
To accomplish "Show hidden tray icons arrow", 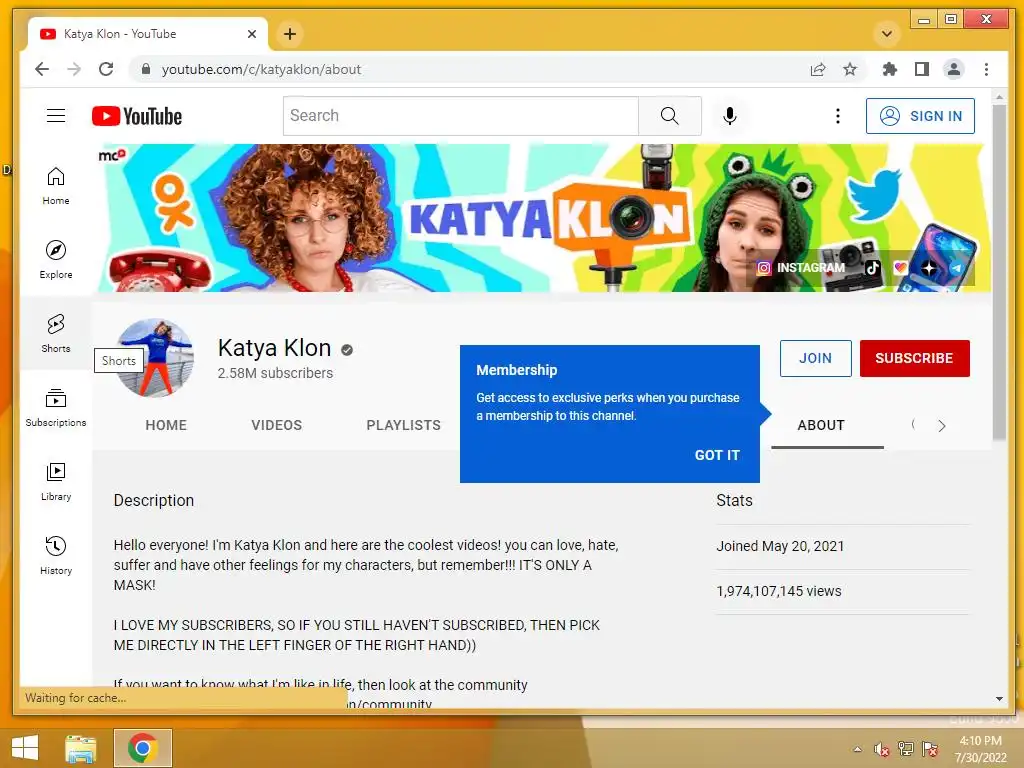I will [857, 749].
